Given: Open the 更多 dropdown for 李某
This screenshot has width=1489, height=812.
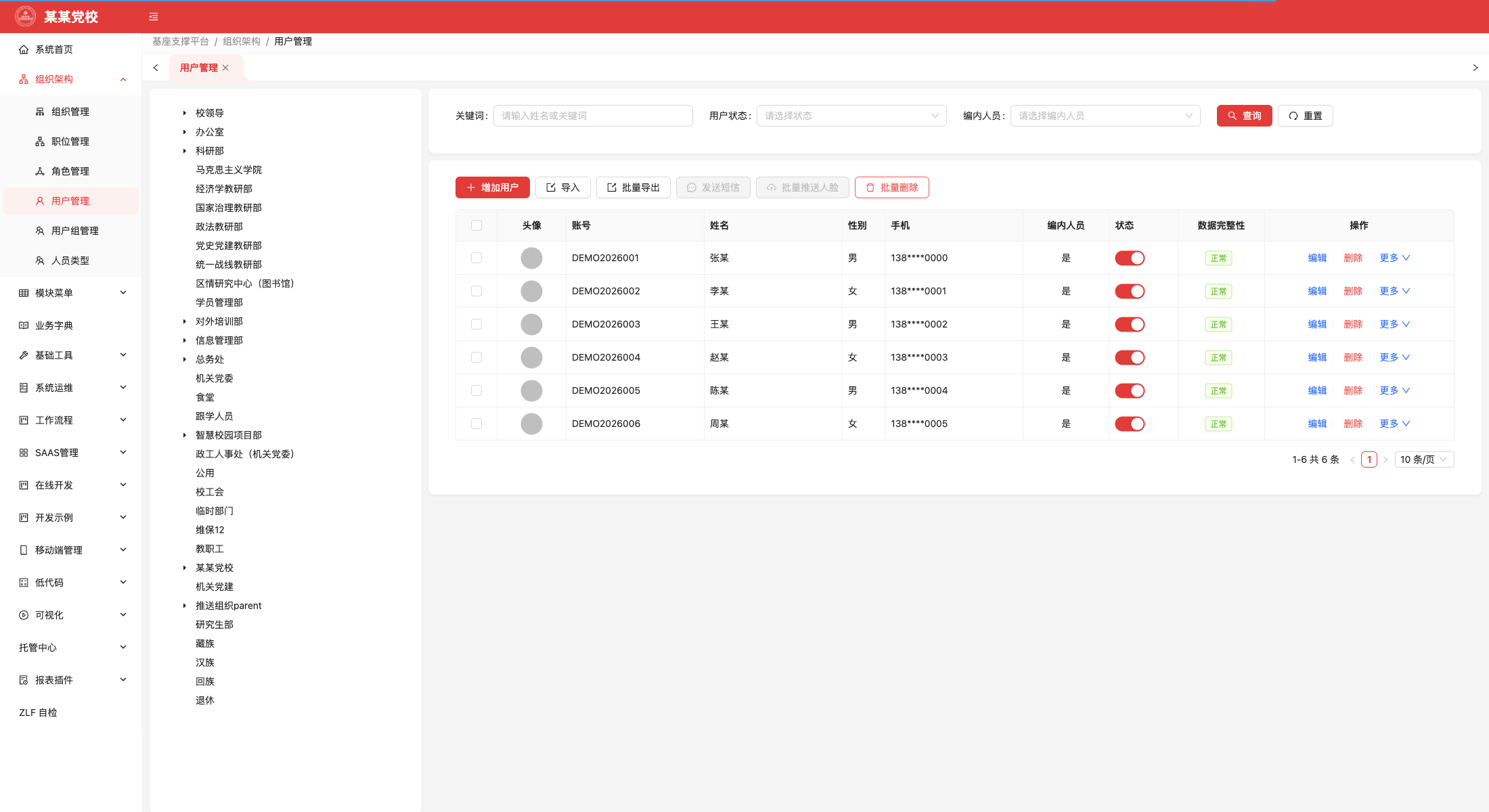Looking at the screenshot, I should click(x=1395, y=291).
